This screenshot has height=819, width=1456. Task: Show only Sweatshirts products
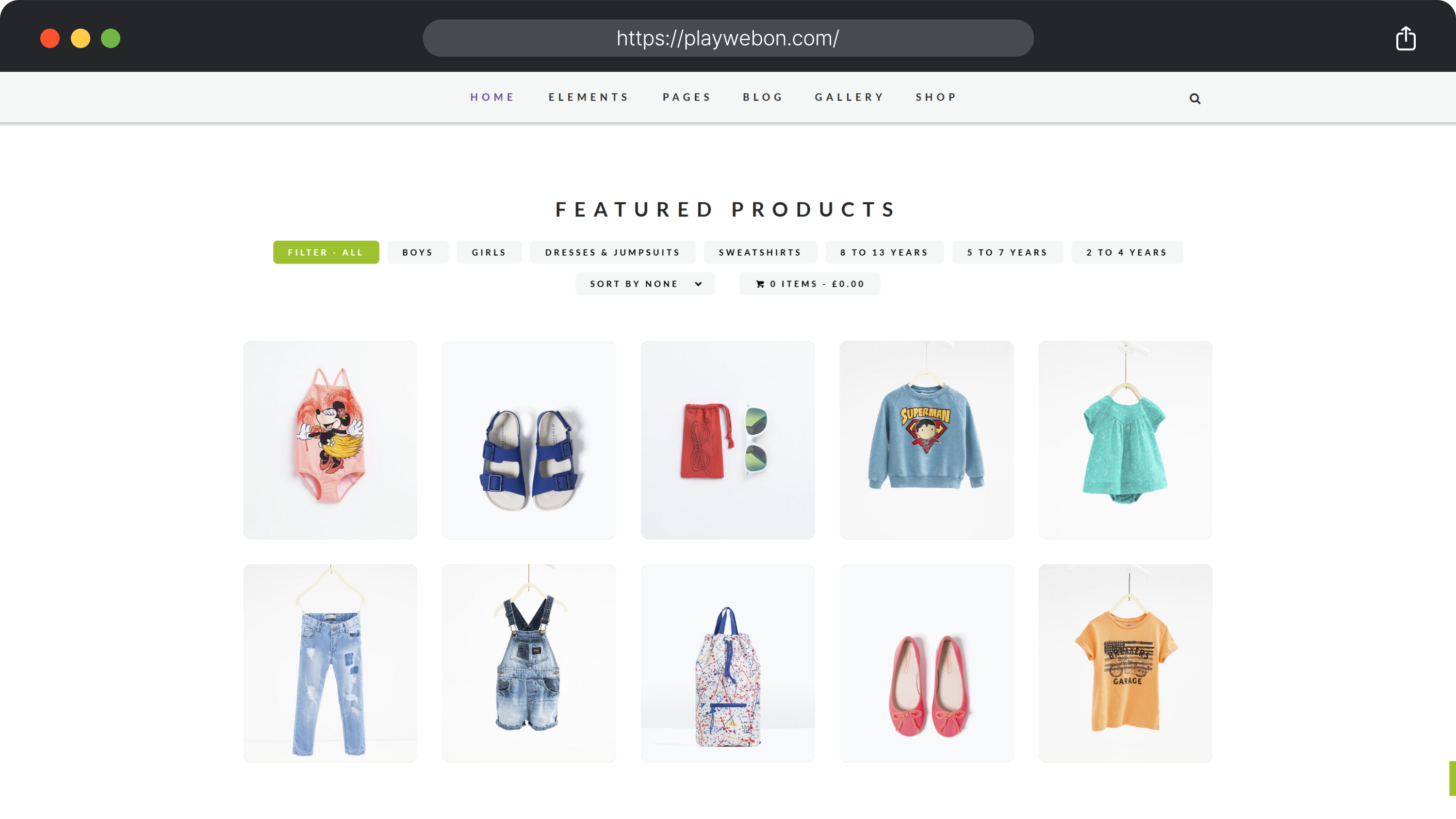(x=760, y=252)
